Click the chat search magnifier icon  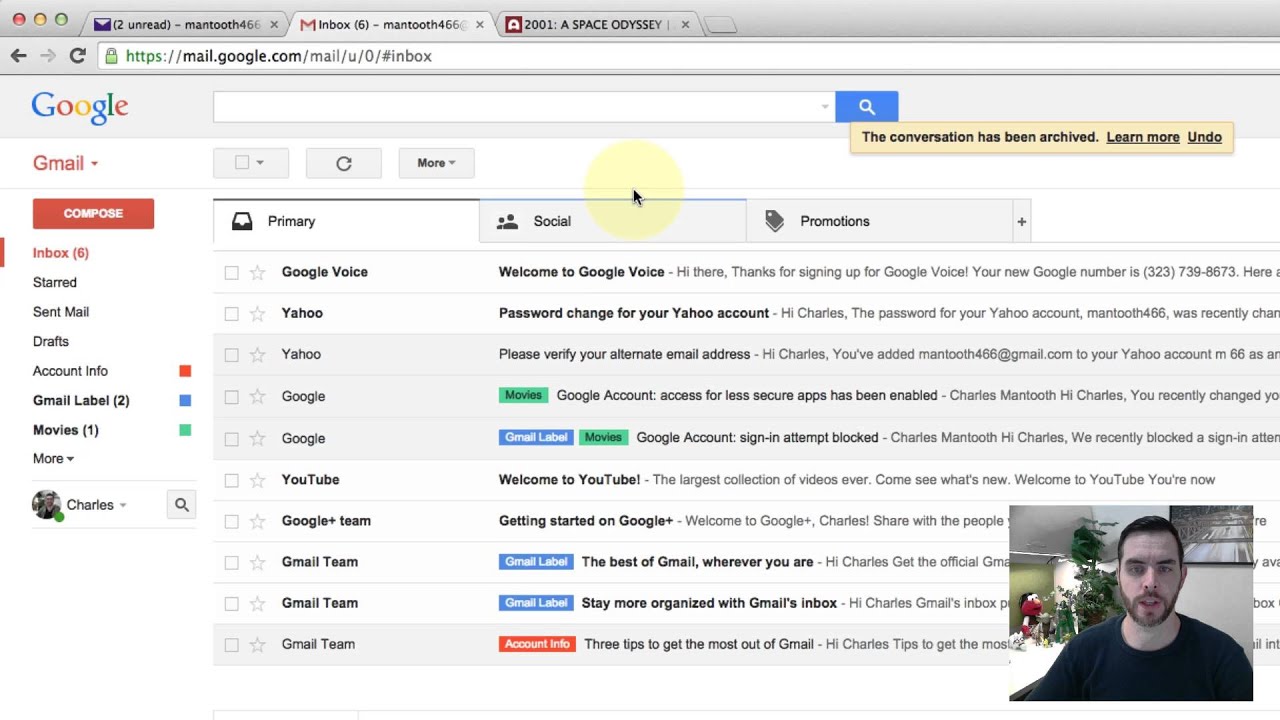(x=182, y=505)
